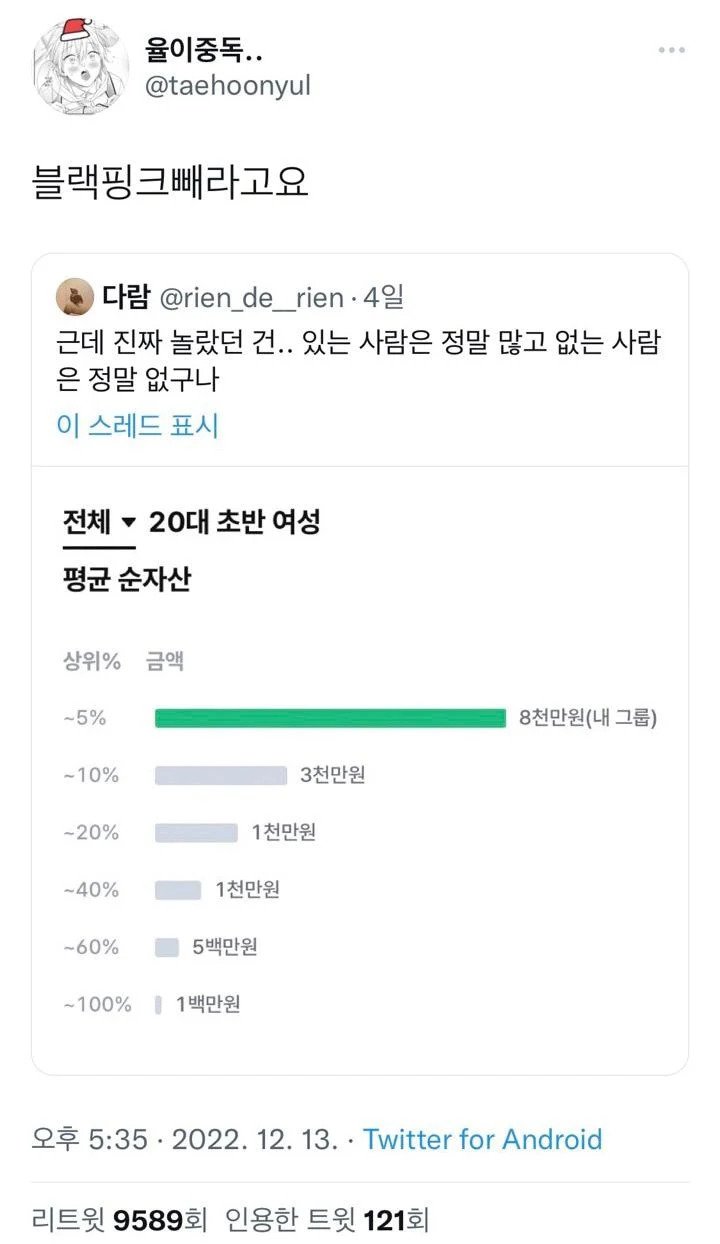Viewport: 720px width, 1244px height.
Task: Open the tweet's three-dot more menu
Action: 671,51
